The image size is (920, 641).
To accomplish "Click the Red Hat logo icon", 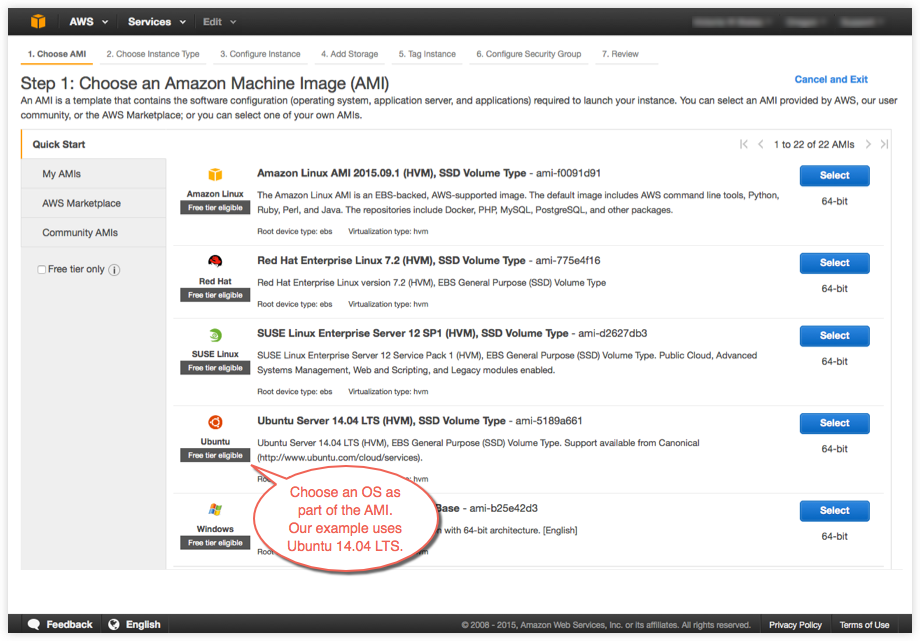I will click(x=214, y=261).
